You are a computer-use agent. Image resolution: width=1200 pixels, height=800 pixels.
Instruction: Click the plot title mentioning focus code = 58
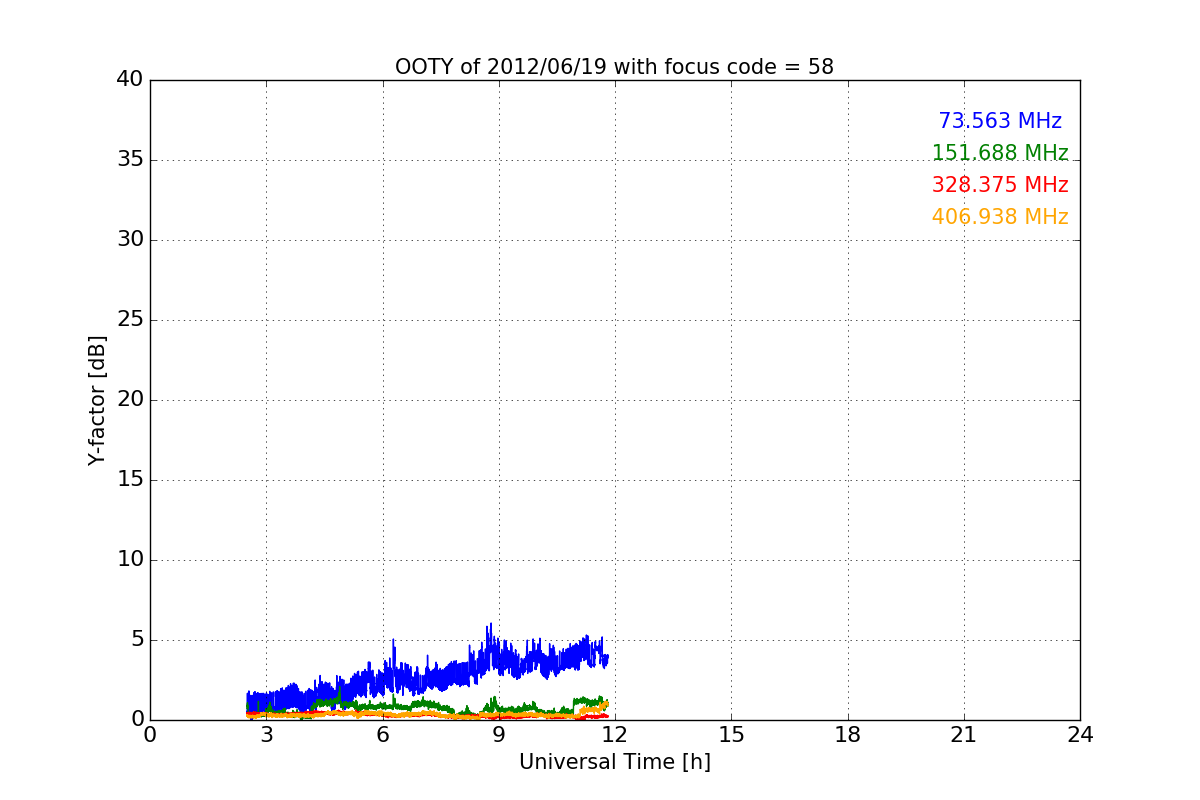pyautogui.click(x=614, y=67)
